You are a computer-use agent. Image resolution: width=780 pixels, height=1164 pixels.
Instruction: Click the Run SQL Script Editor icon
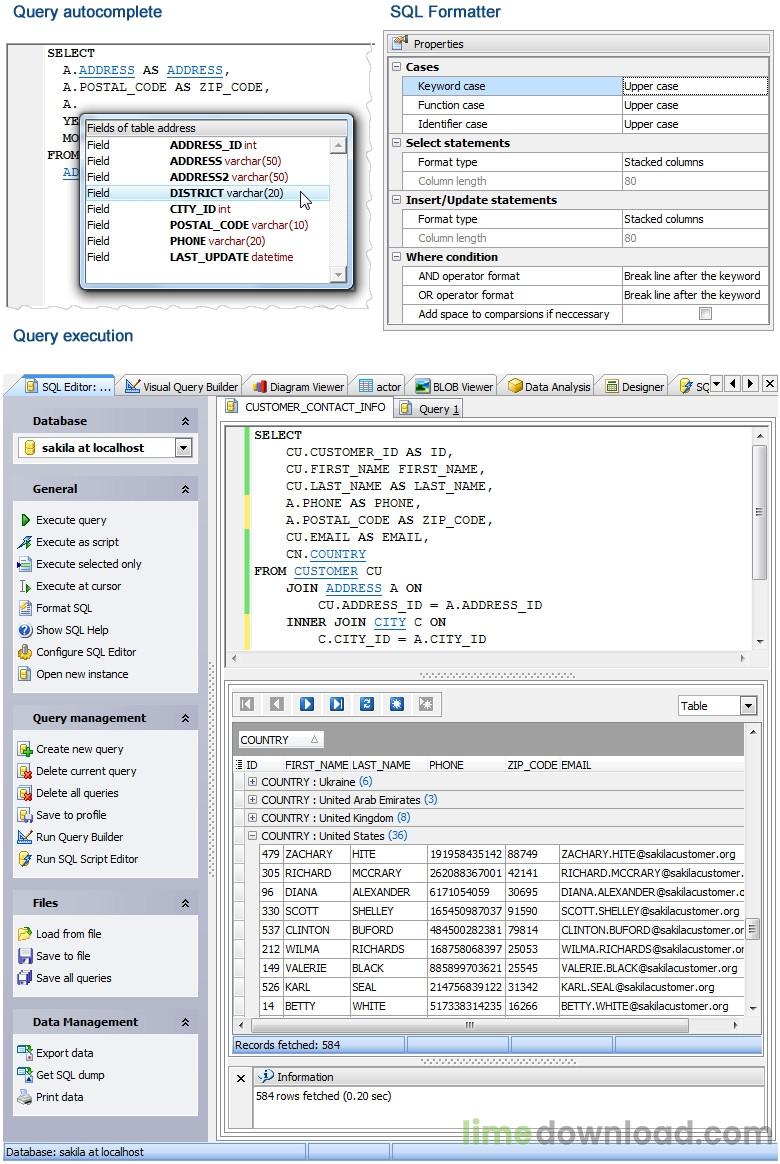[x=25, y=859]
